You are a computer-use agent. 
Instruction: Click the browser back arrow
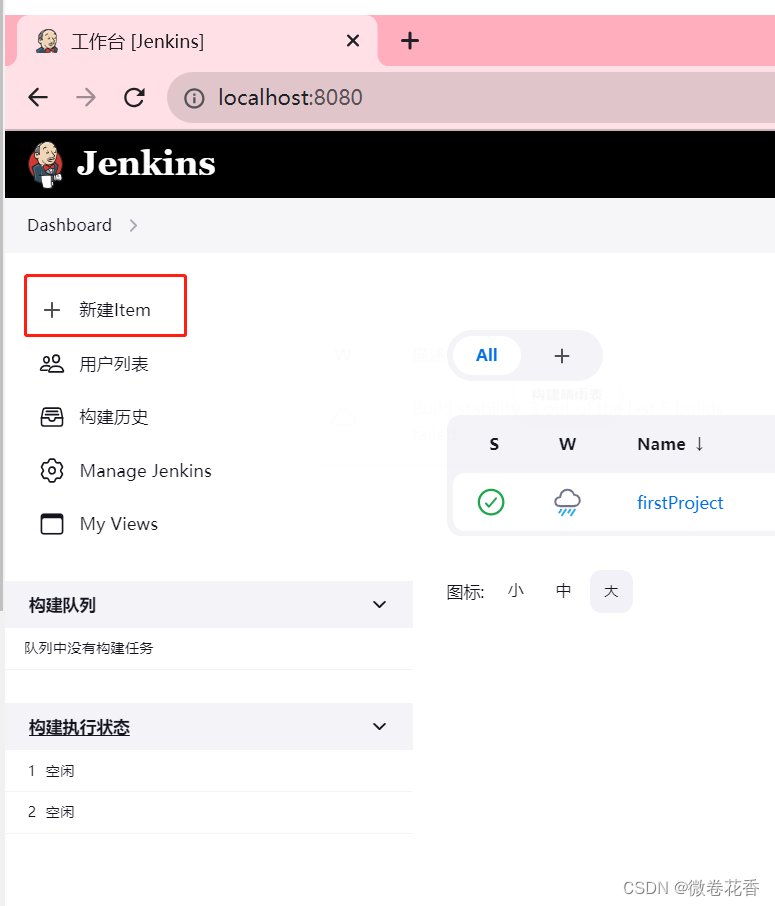[x=38, y=97]
